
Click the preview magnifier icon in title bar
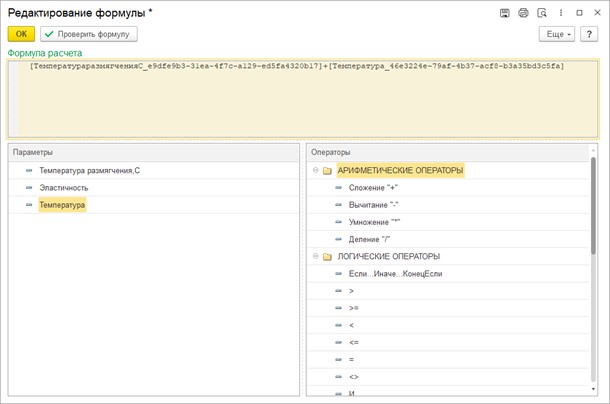tap(542, 13)
